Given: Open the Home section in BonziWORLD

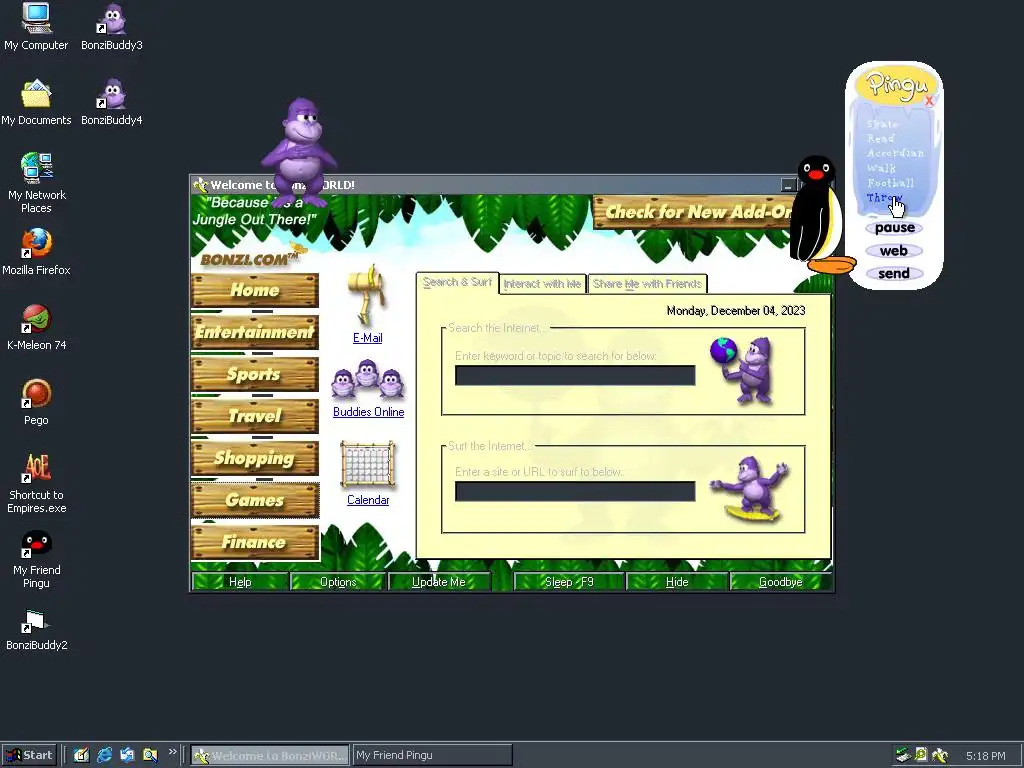Looking at the screenshot, I should [x=255, y=290].
